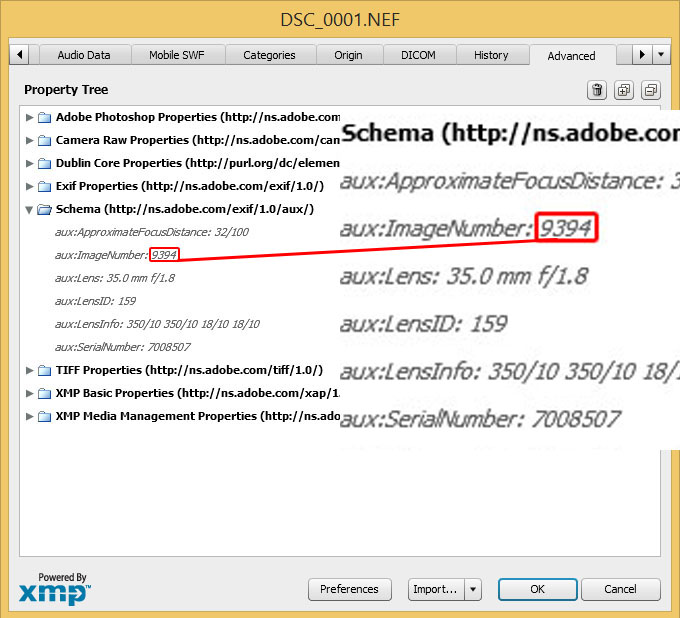Expand the Camera Raw Properties node

29,140
